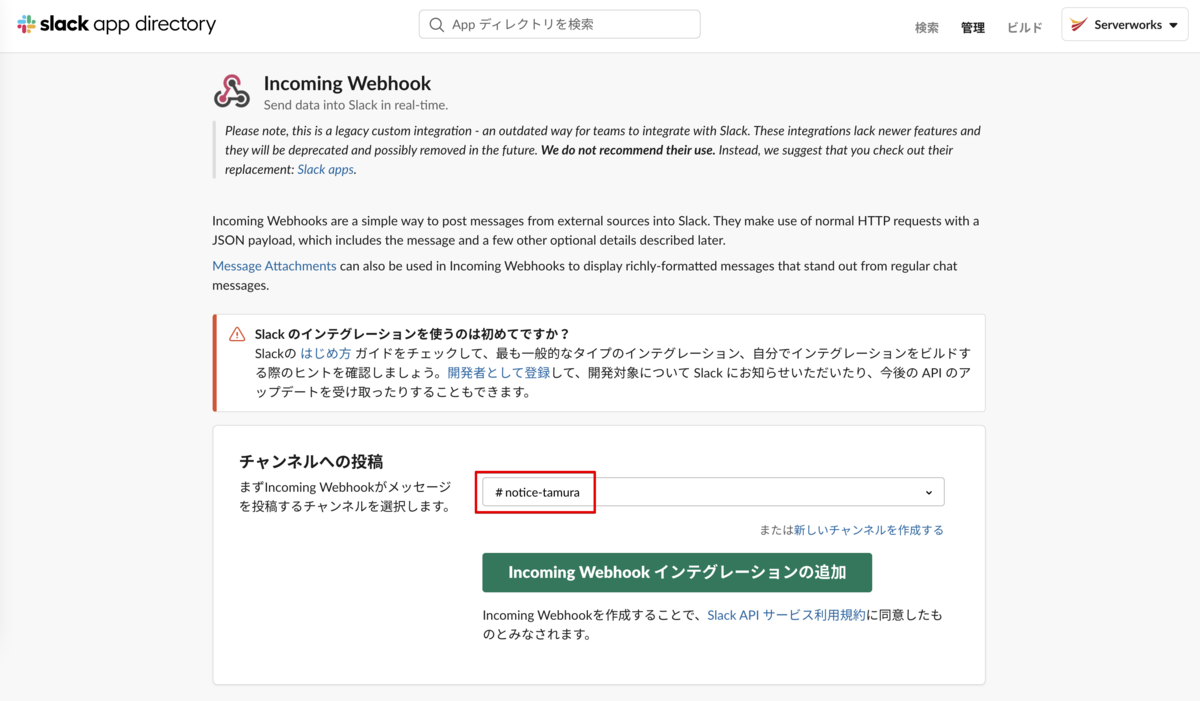Open Slack API サービス利用規約 link
The width and height of the screenshot is (1200, 701).
786,615
